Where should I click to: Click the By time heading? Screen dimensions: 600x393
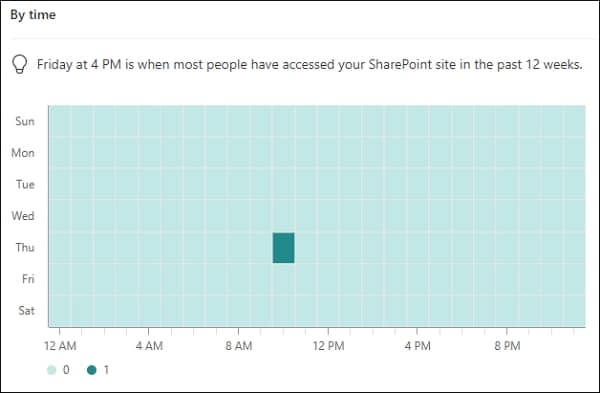33,15
